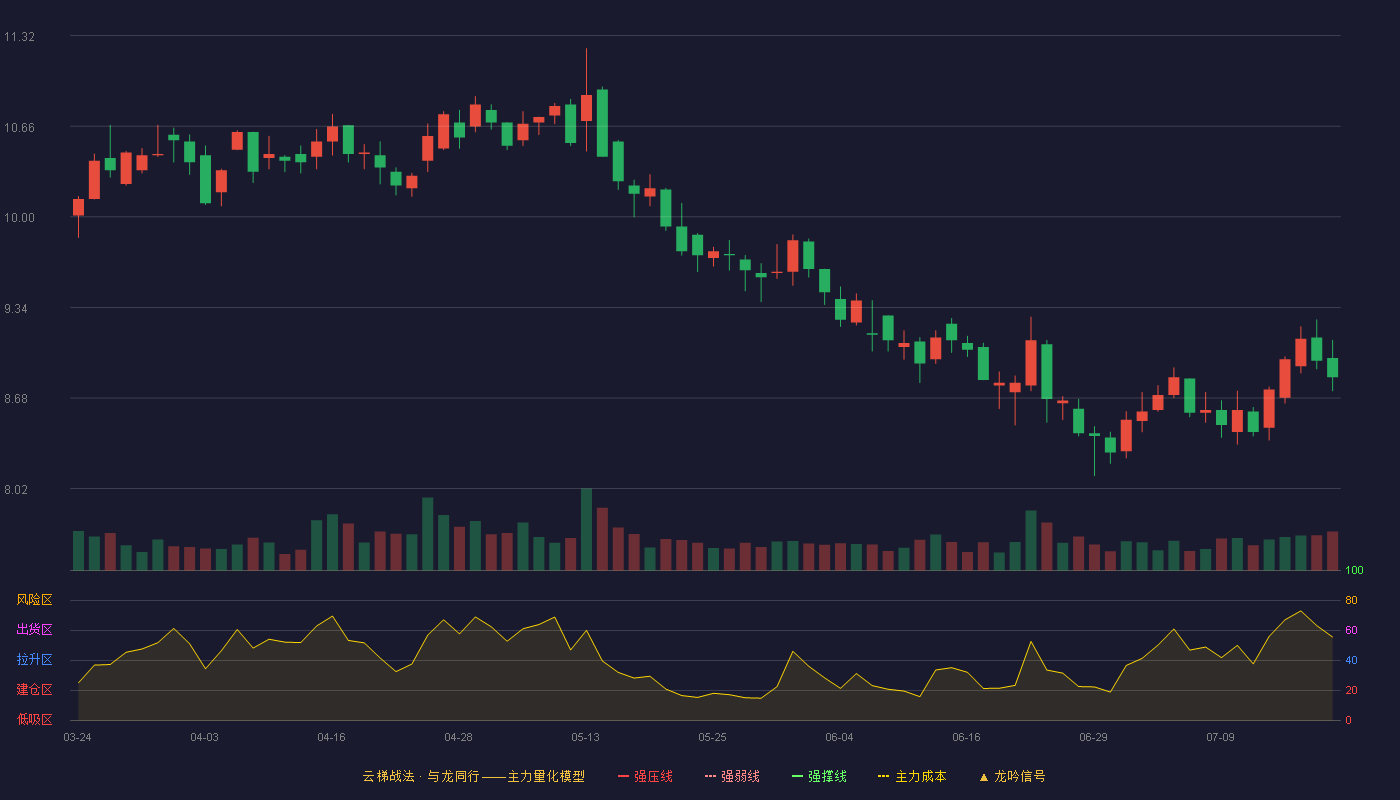The width and height of the screenshot is (1400, 800).
Task: Click the 建仓区 zone label
Action: [34, 690]
